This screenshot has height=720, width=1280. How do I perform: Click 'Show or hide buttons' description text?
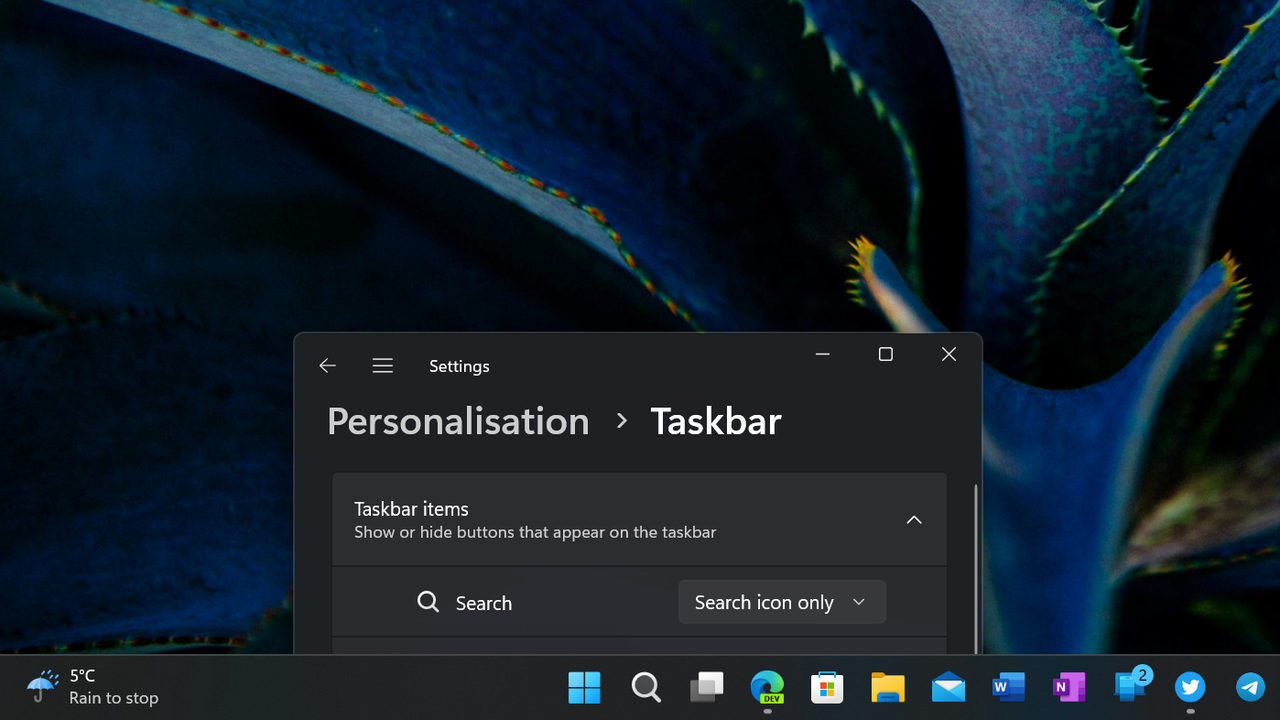point(535,532)
